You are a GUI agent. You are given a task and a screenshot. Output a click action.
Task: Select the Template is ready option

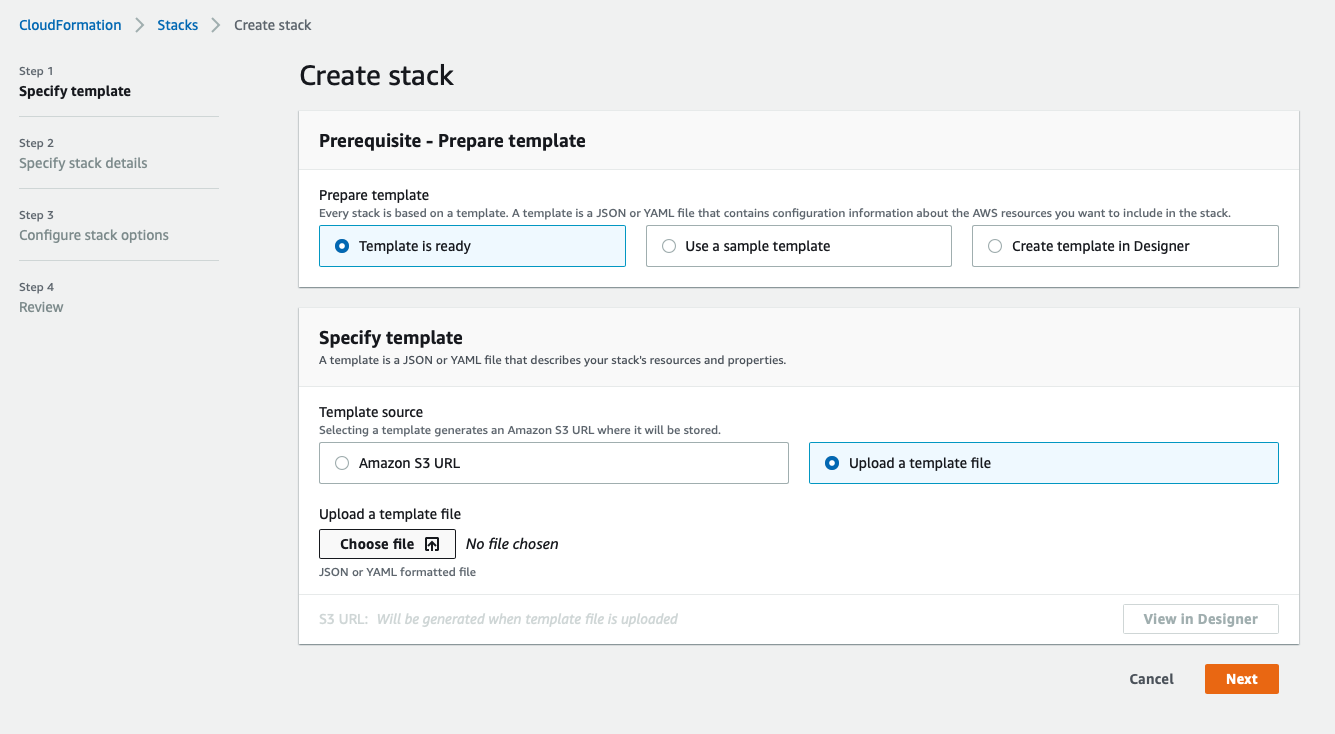tap(472, 246)
